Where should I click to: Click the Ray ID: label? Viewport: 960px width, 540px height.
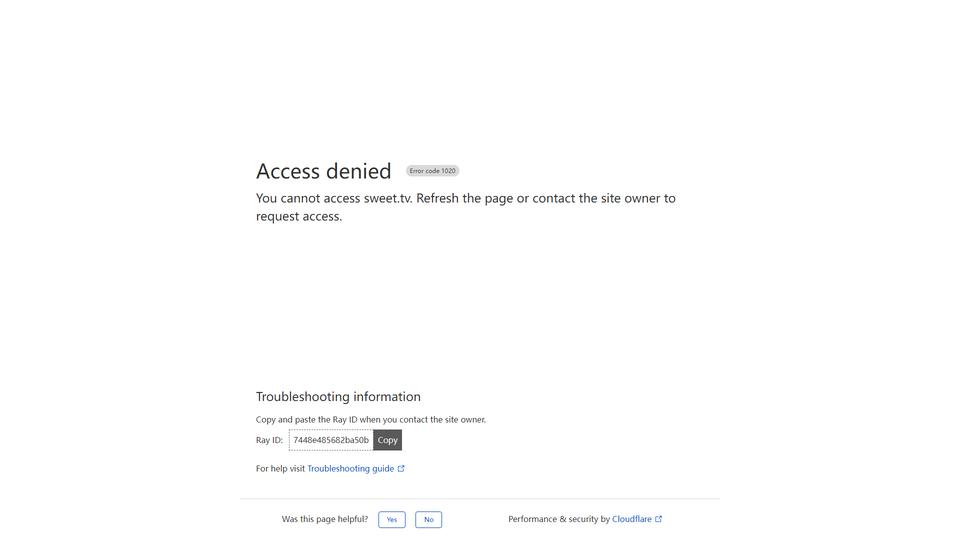[269, 440]
